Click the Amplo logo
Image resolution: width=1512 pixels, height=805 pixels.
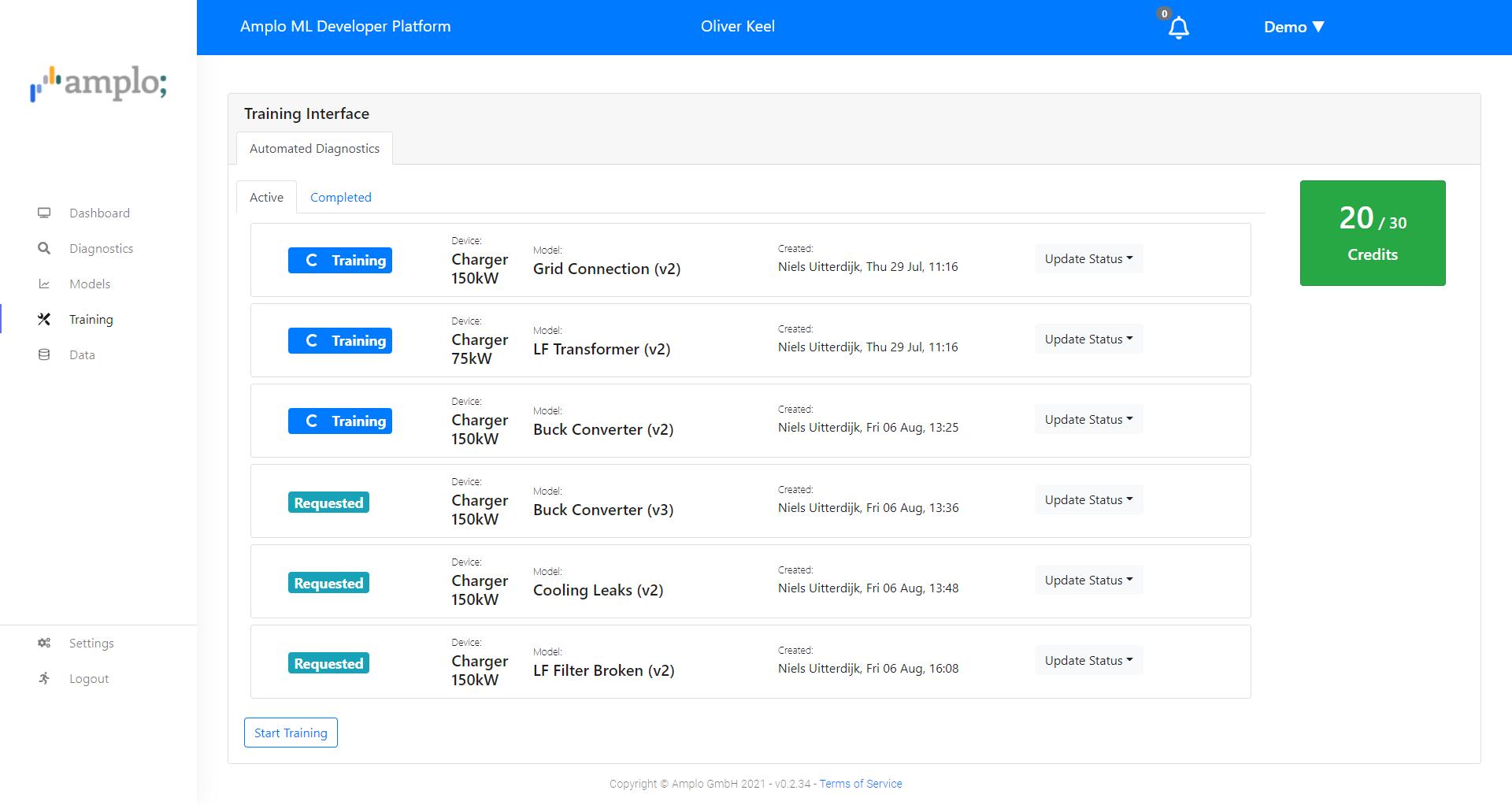click(x=98, y=83)
